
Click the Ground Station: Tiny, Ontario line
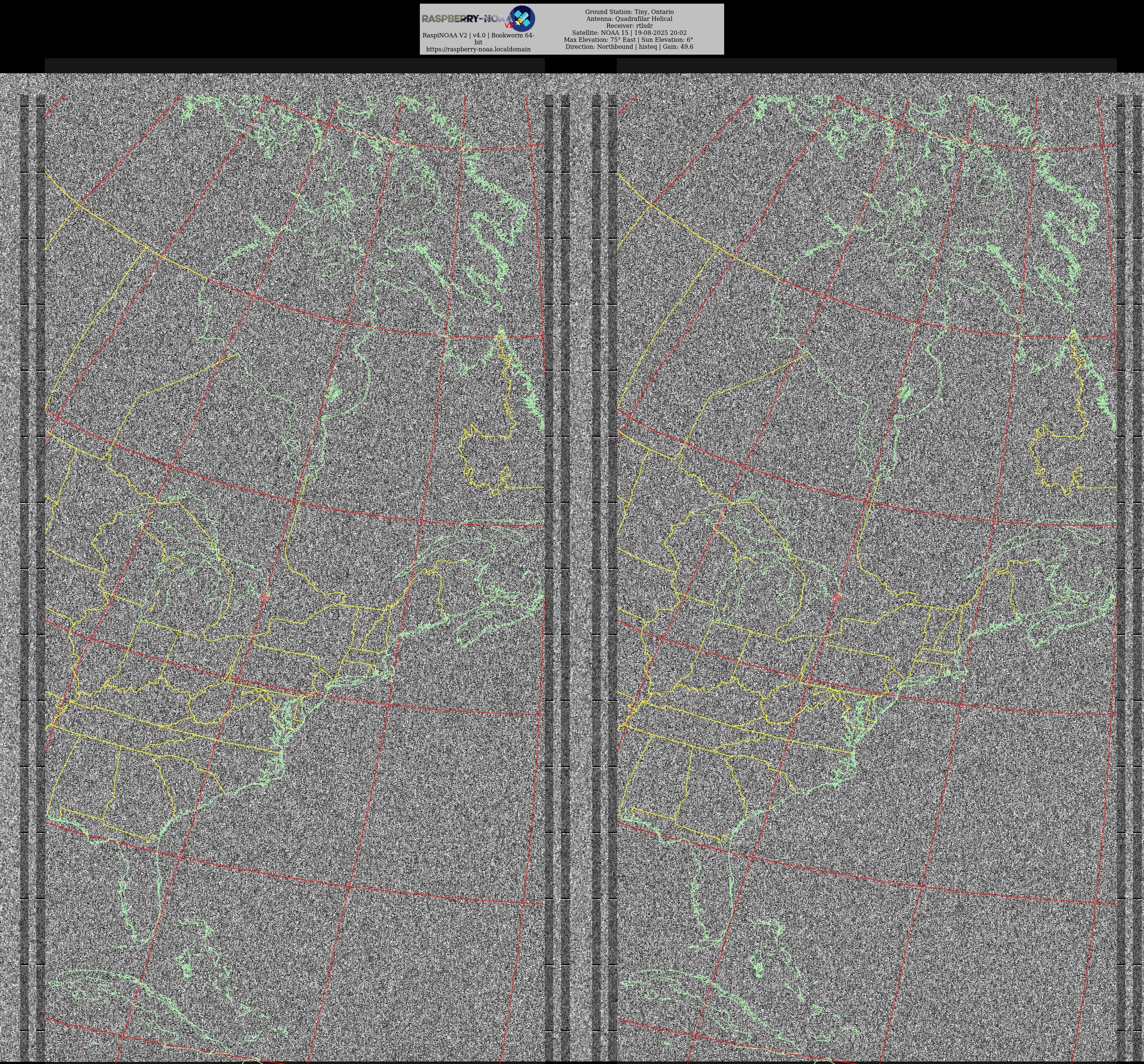[629, 11]
